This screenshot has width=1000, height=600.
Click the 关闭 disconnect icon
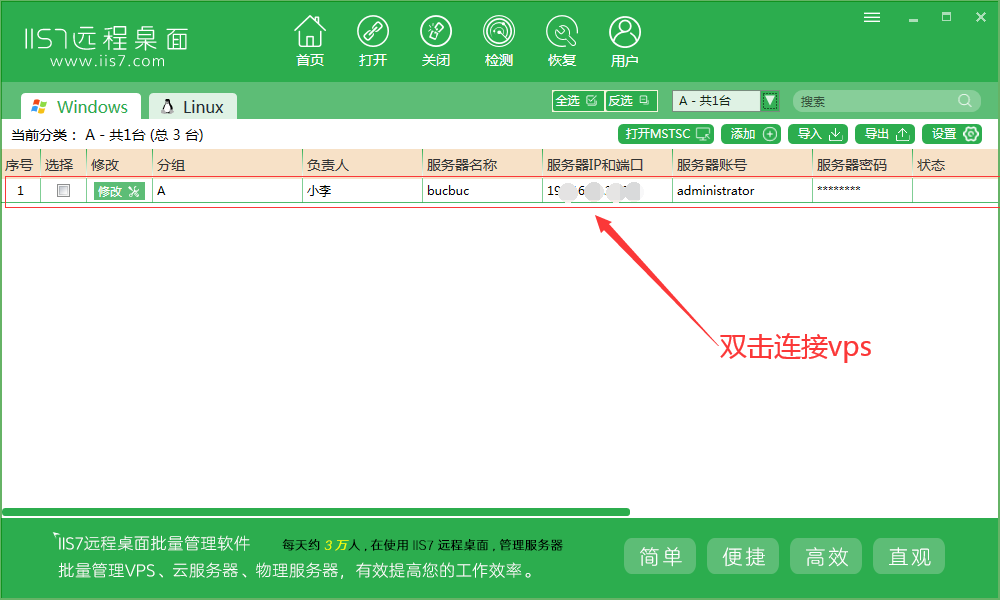[436, 41]
